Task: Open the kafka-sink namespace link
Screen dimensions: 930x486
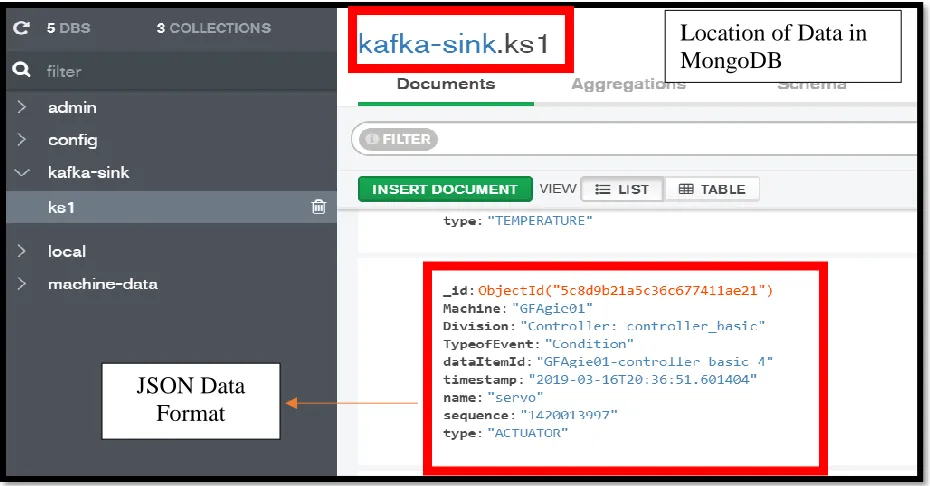Action: click(427, 43)
